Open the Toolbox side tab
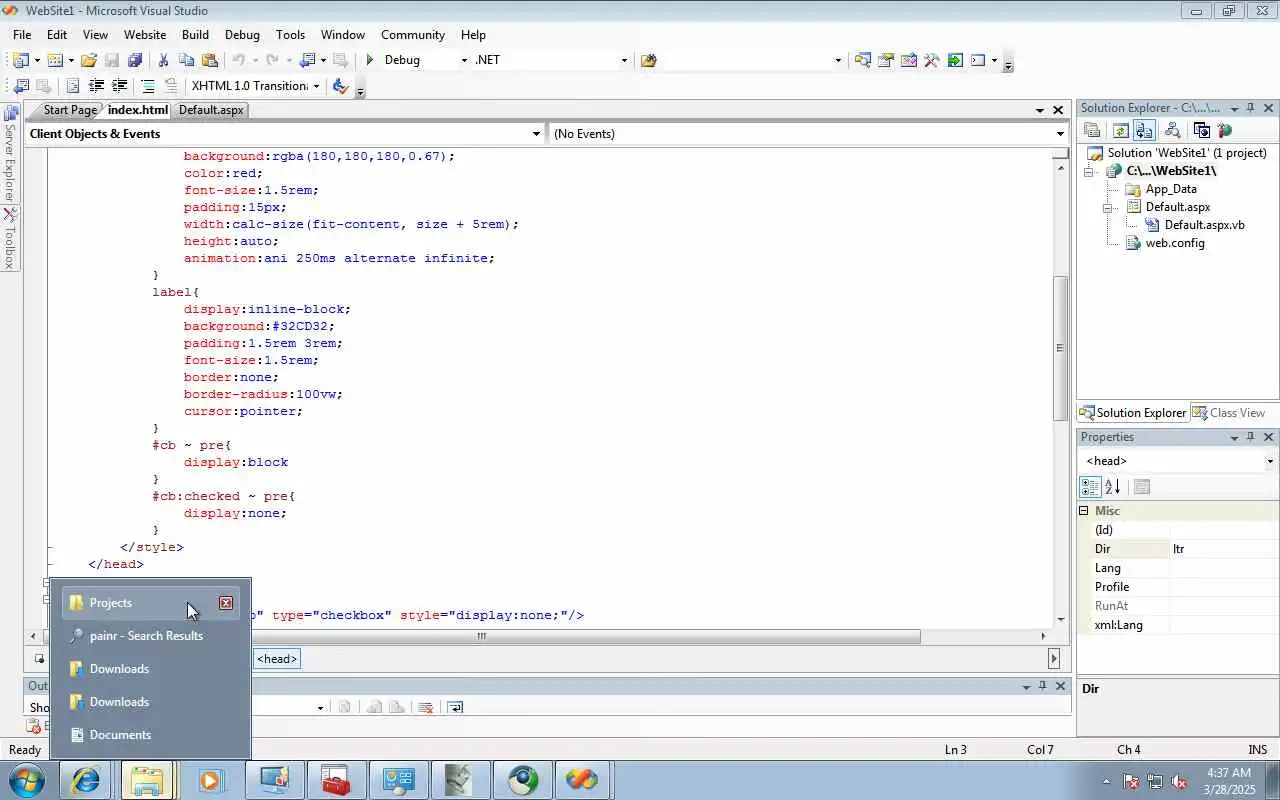The image size is (1280, 800). click(10, 239)
